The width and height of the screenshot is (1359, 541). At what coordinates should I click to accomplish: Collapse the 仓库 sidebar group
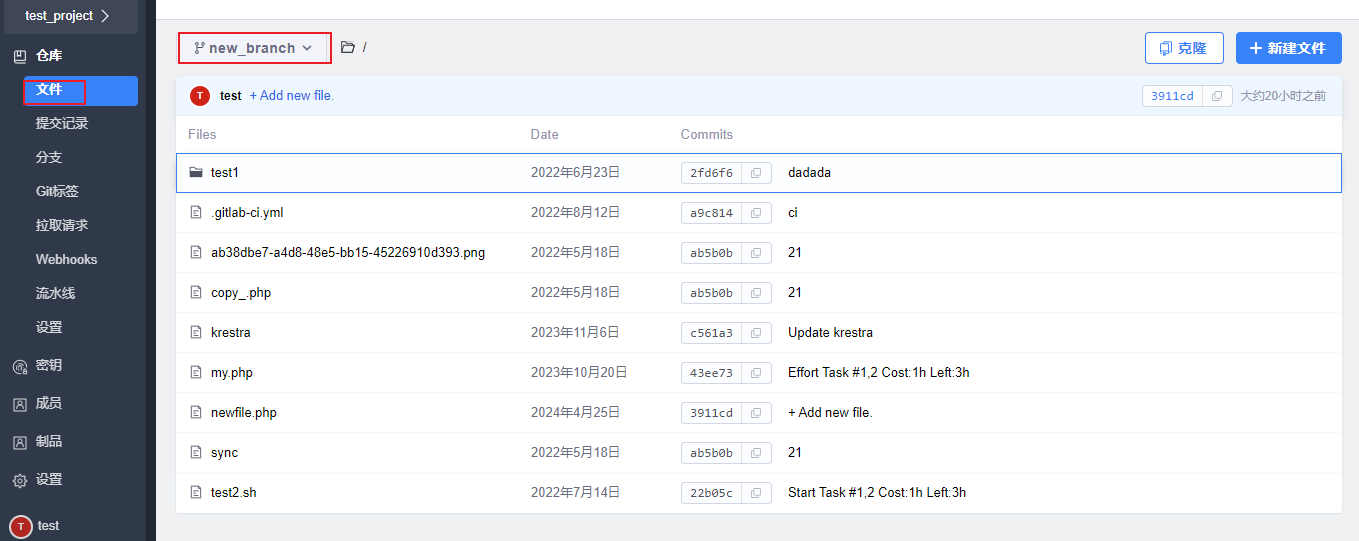[48, 56]
